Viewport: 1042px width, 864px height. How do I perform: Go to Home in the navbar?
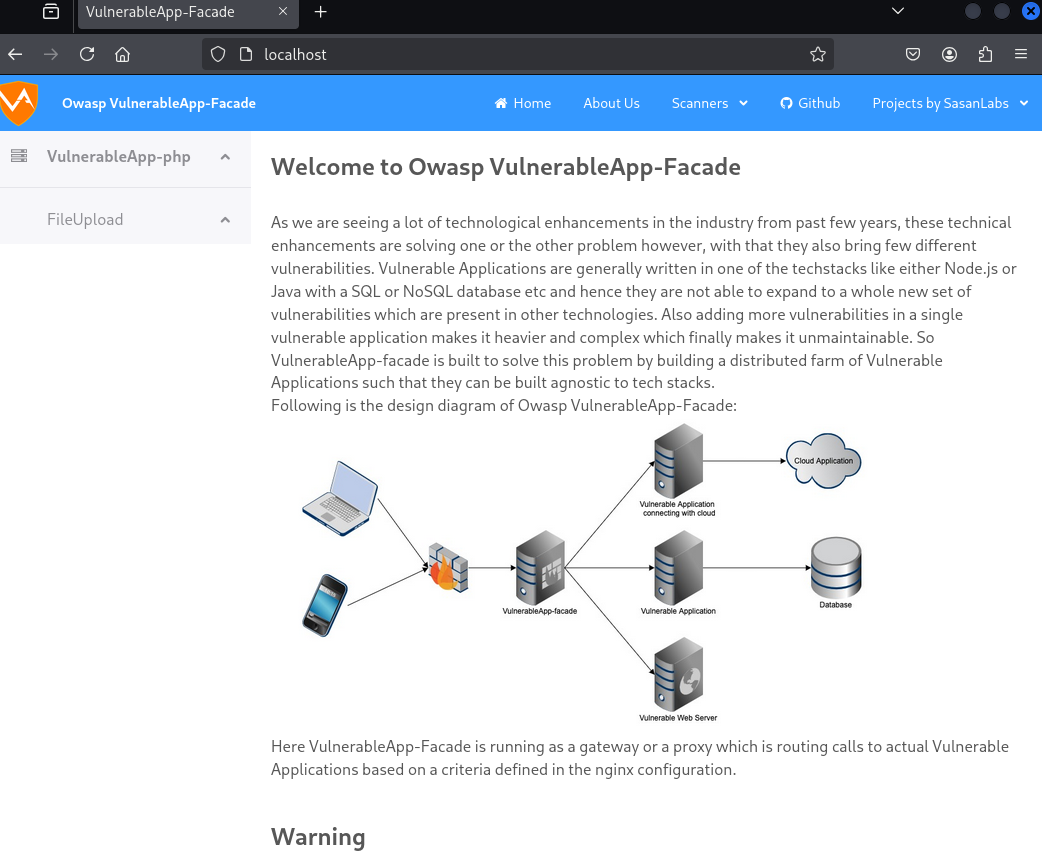tap(523, 103)
